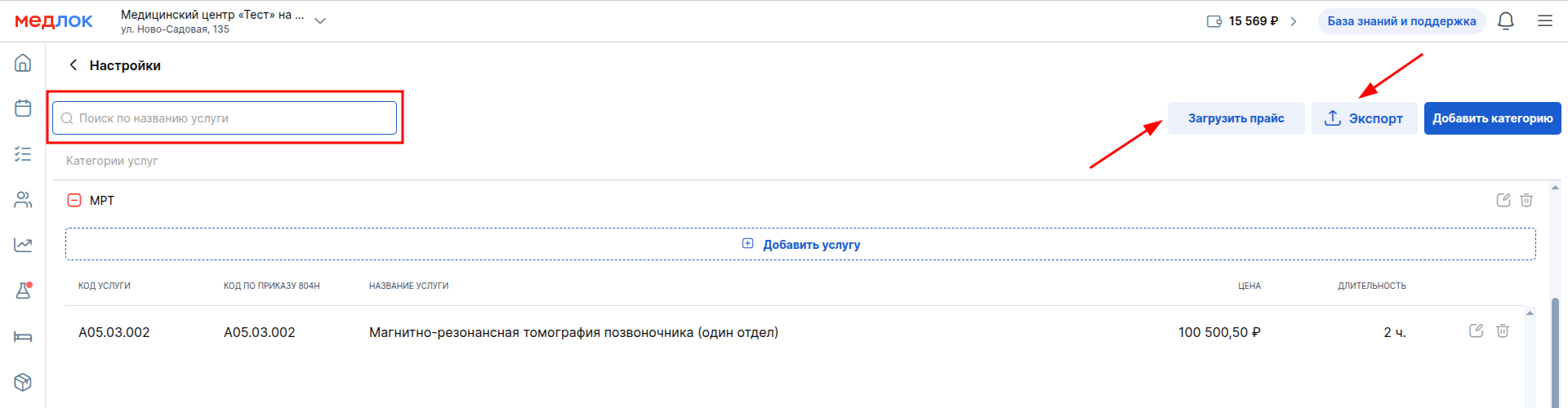This screenshot has height=408, width=1568.
Task: Open the analytics chart sidebar icon
Action: coord(23,245)
